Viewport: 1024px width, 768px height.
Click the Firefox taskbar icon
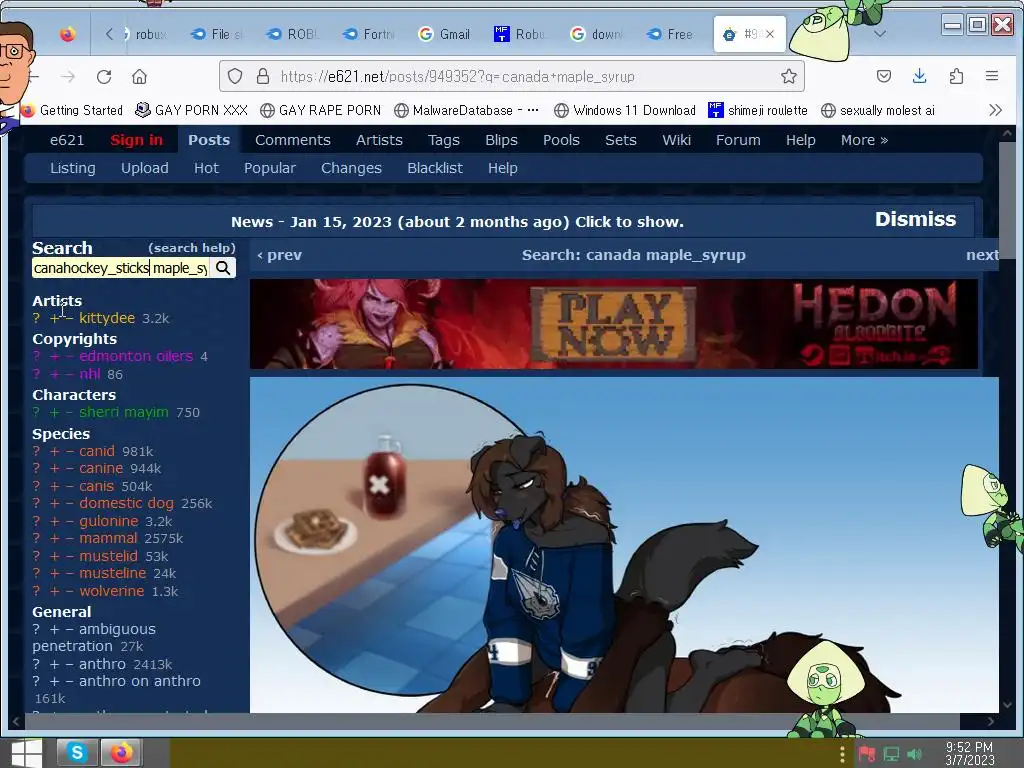coord(121,753)
